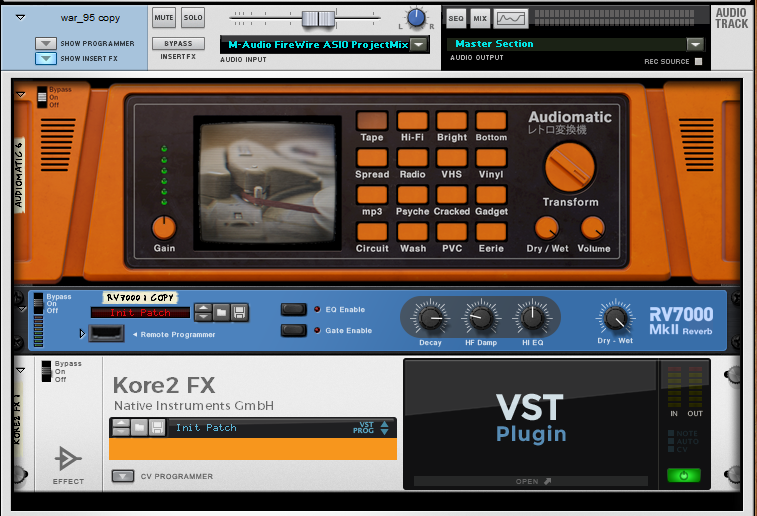Toggle the RV7000 EQ Enable button
757x516 pixels.
point(293,310)
